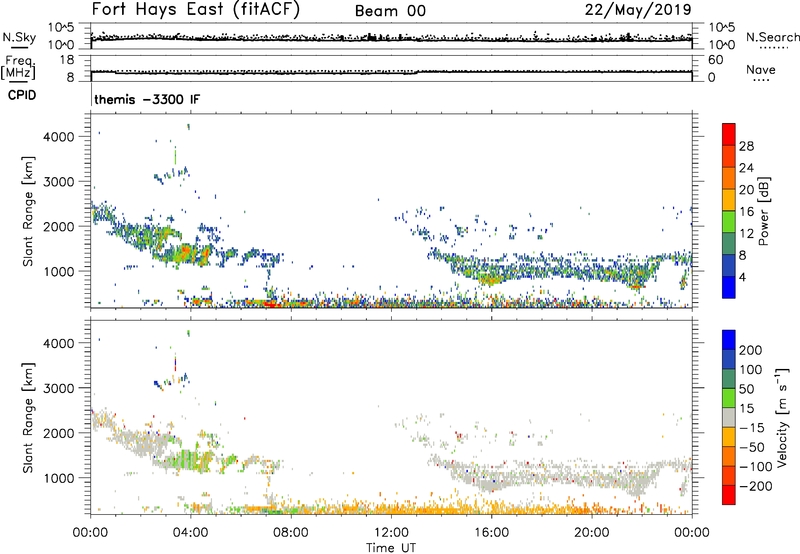This screenshot has width=800, height=554.
Task: Click the '20:00' time axis label
Action: tap(591, 533)
